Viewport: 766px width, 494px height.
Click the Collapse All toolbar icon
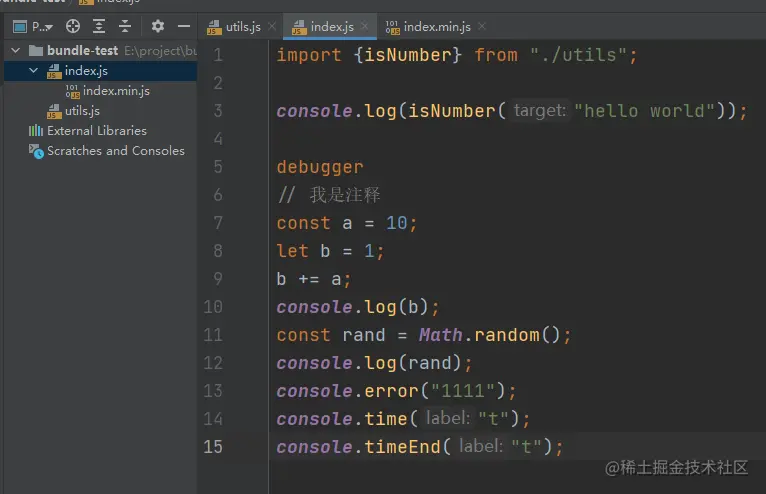pos(125,26)
